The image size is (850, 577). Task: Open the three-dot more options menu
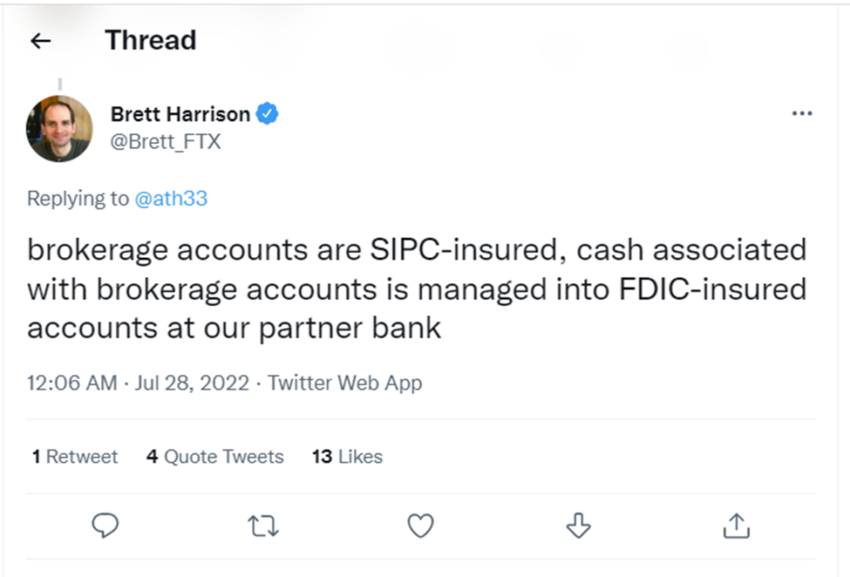click(802, 113)
